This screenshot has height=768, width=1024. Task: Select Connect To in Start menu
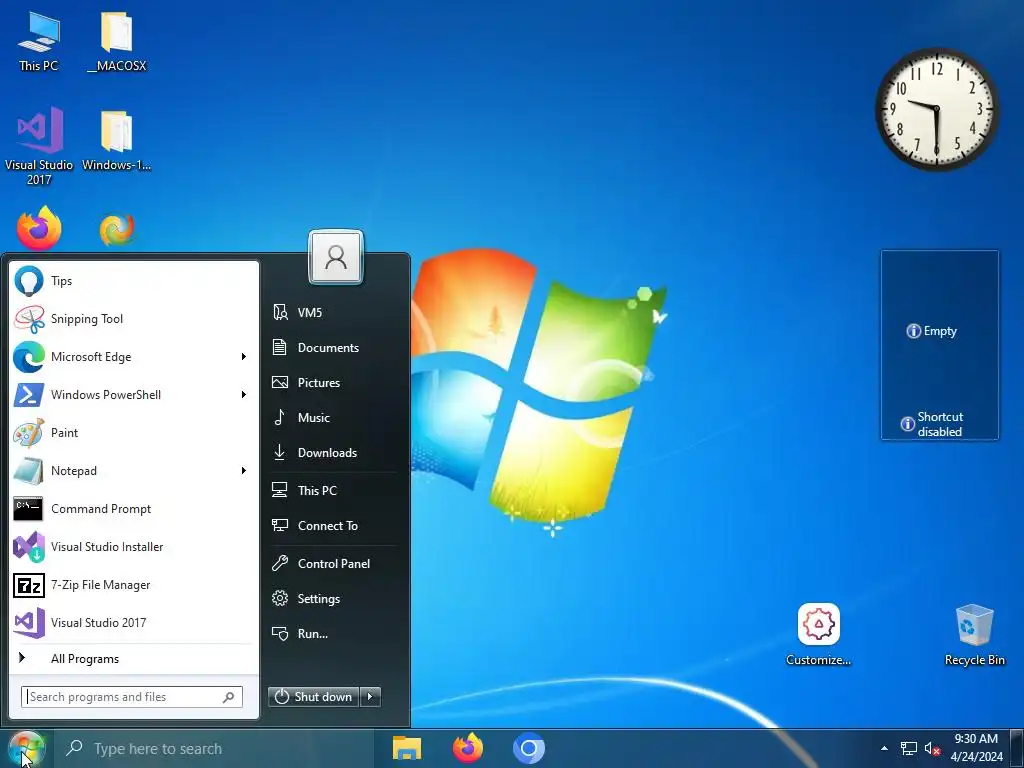tap(334, 526)
